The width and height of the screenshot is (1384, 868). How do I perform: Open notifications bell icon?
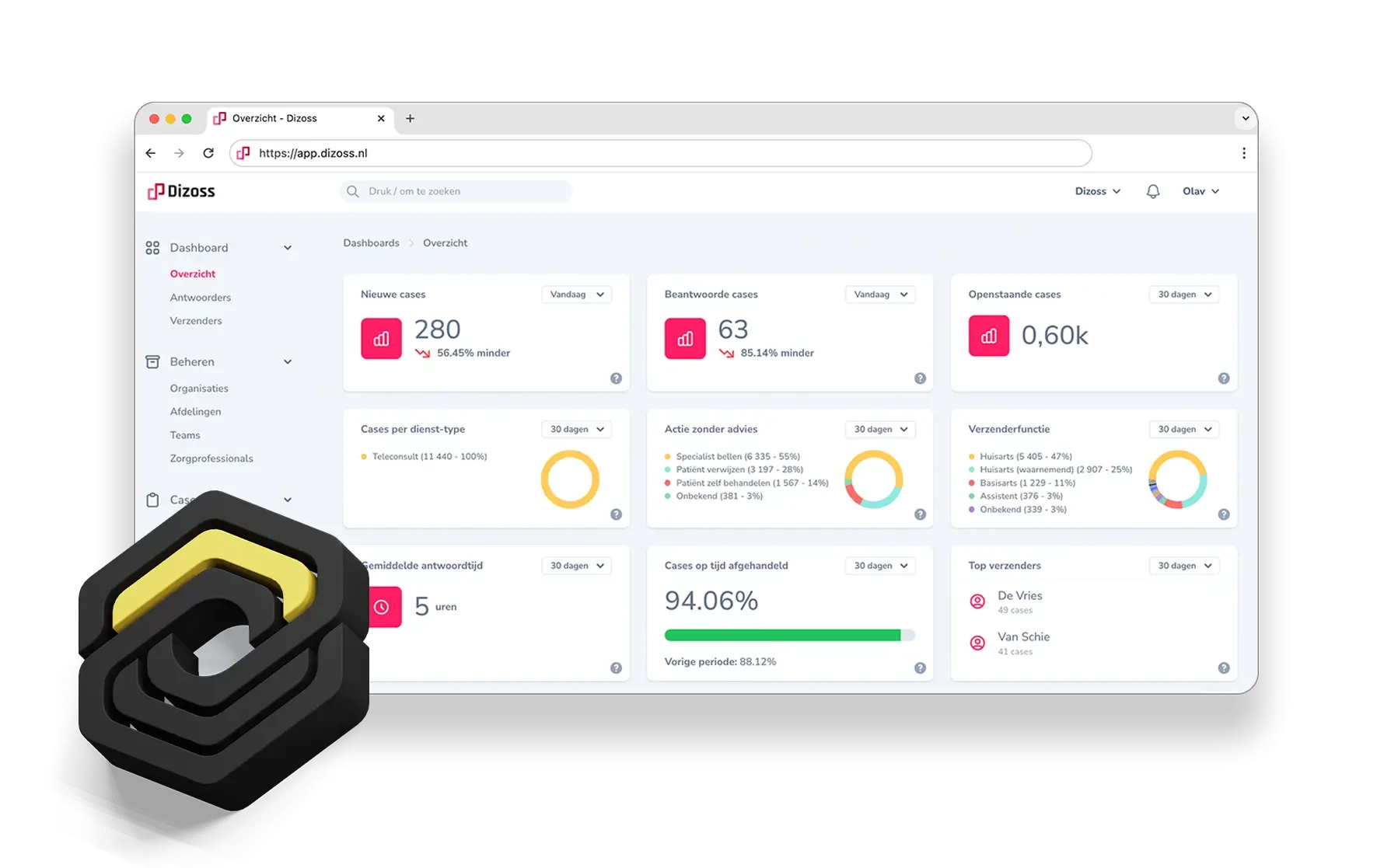click(1153, 191)
